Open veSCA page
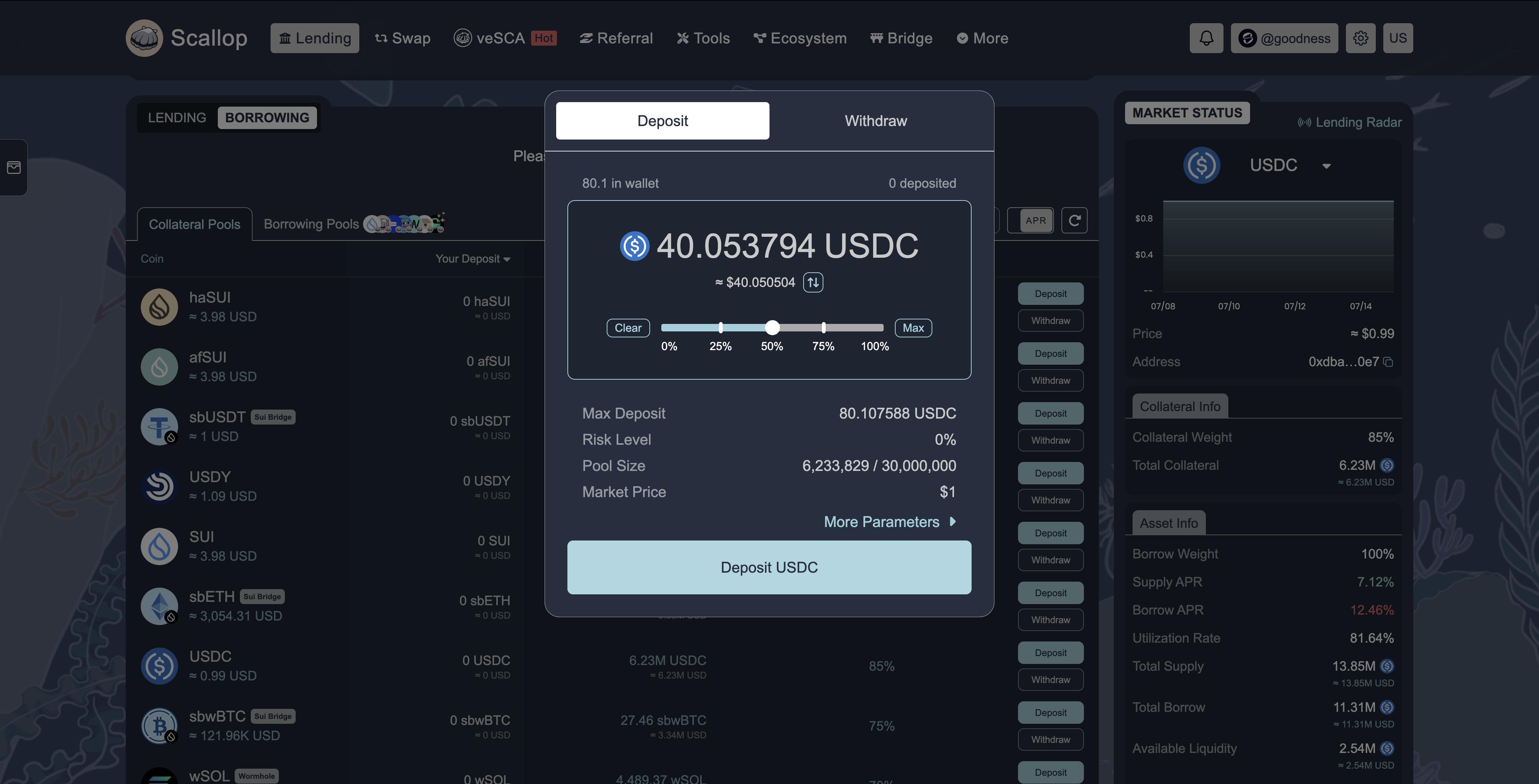This screenshot has width=1539, height=784. [505, 38]
